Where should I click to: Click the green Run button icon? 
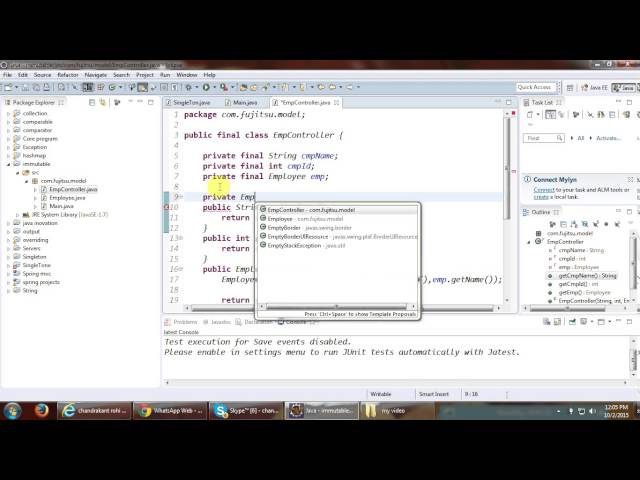click(206, 87)
